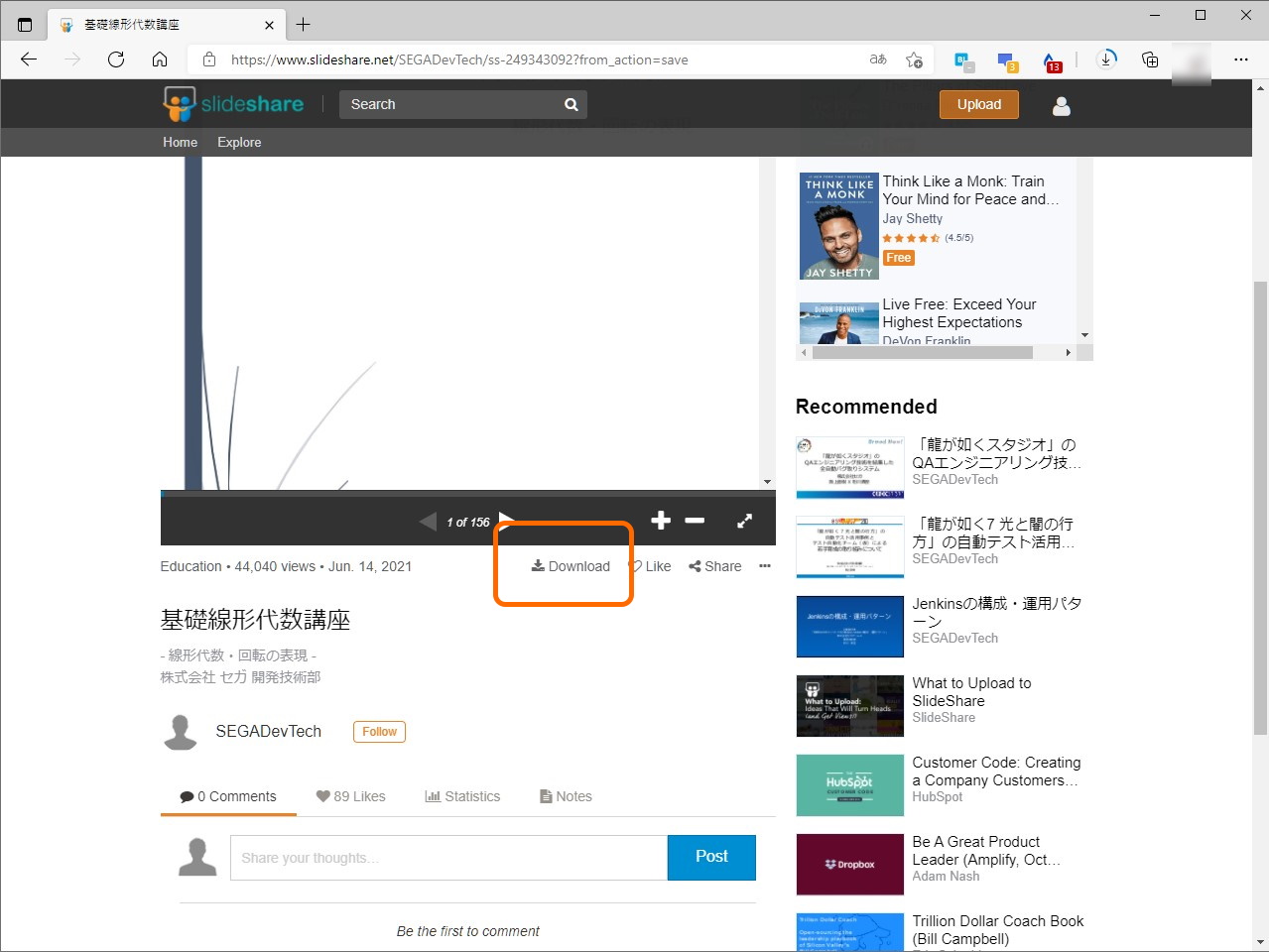Zoom in on the slide with the plus icon
The image size is (1269, 952).
tap(660, 520)
